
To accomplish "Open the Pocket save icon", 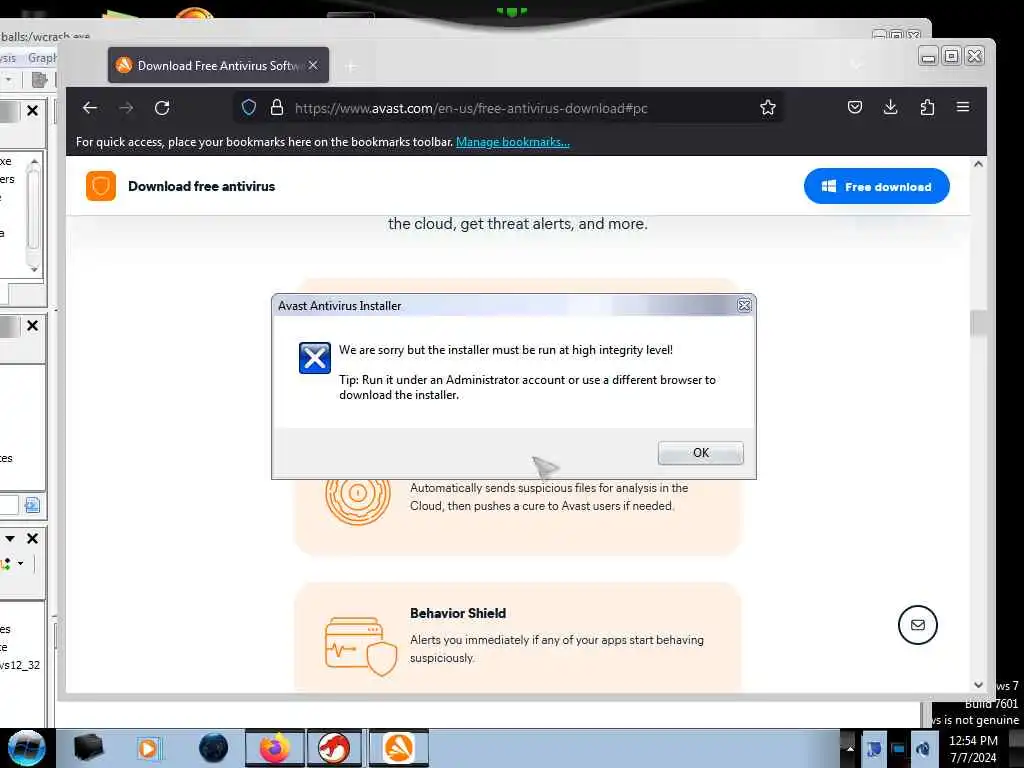I will pyautogui.click(x=855, y=107).
